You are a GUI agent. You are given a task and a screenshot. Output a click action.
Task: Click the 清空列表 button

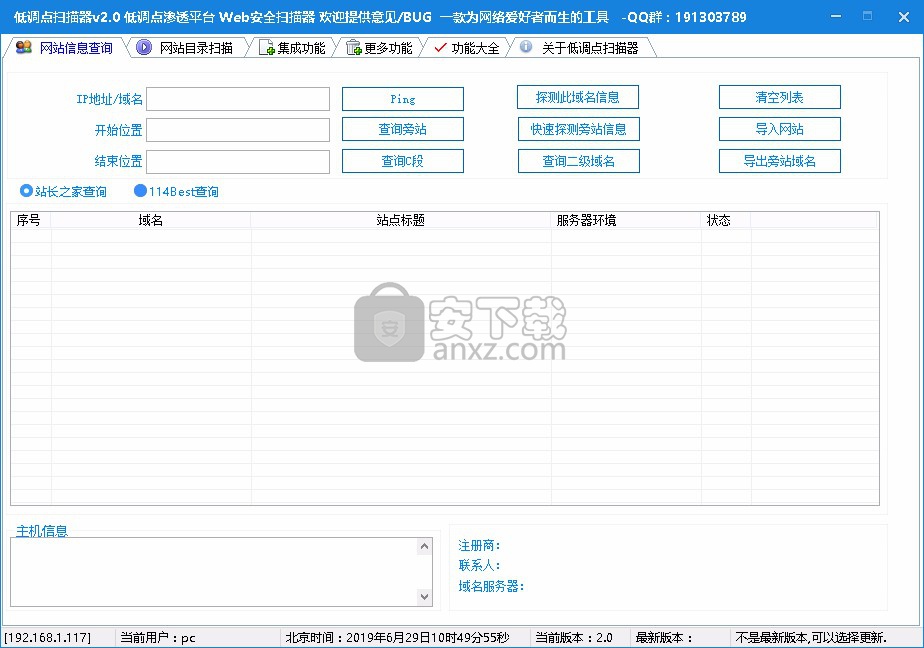[780, 97]
